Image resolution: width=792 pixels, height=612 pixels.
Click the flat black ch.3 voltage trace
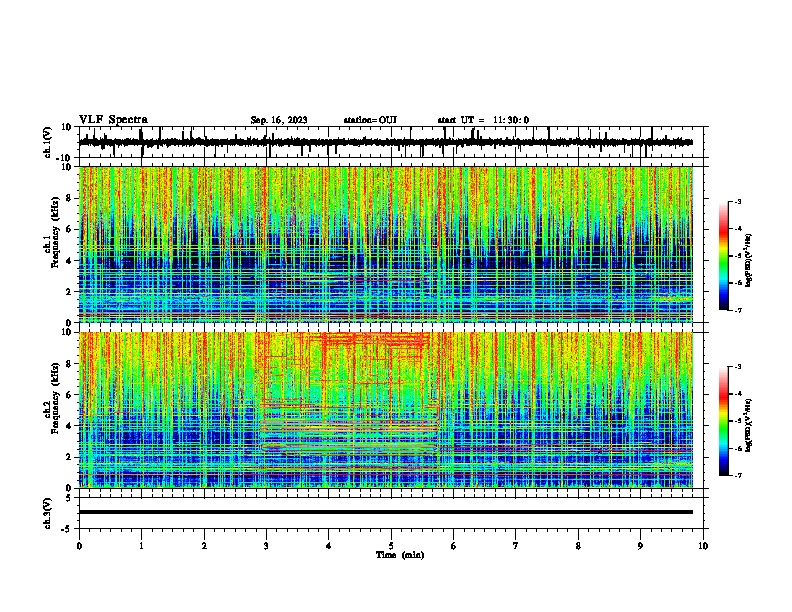386,512
